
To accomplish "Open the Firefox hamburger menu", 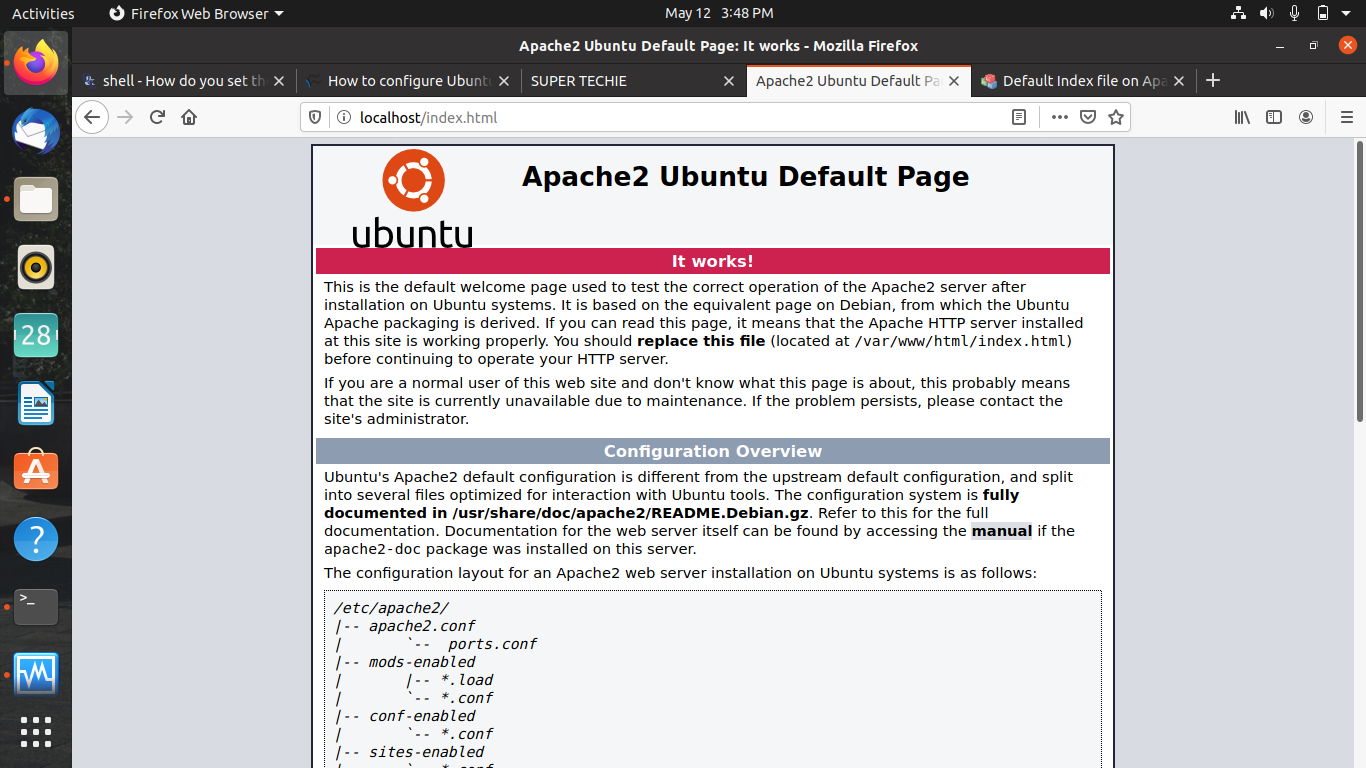I will tap(1346, 117).
